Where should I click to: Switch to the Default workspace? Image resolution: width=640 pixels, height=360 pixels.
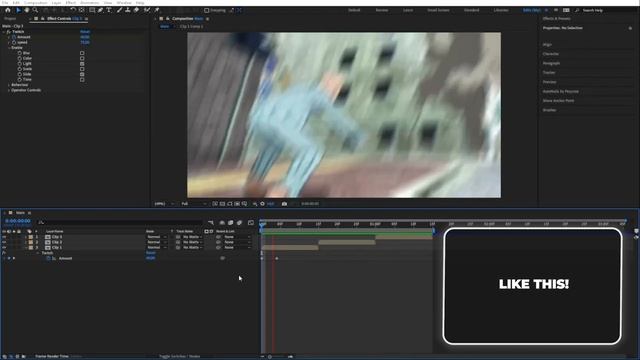354,10
